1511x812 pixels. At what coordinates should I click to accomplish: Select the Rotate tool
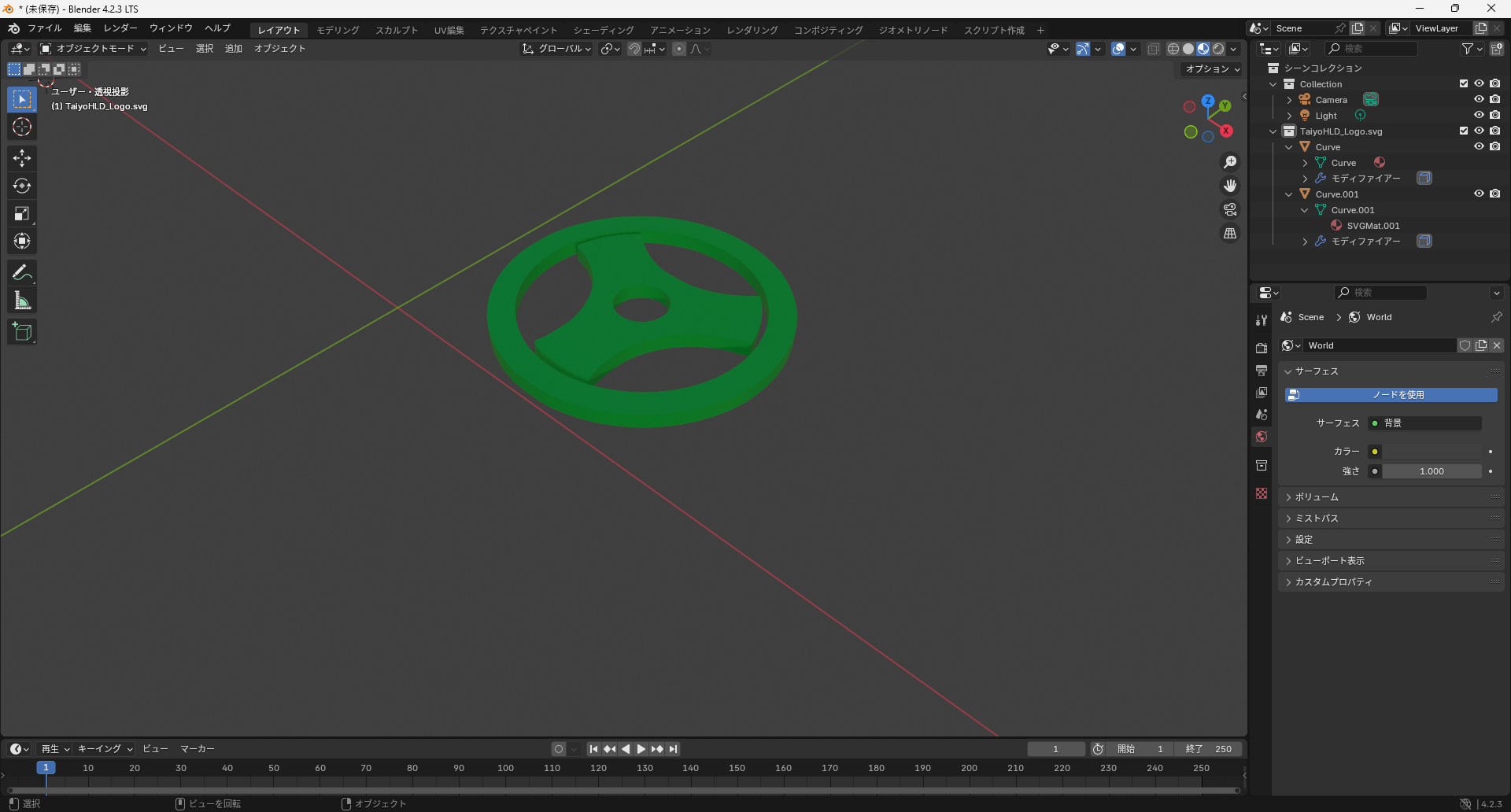coord(22,186)
